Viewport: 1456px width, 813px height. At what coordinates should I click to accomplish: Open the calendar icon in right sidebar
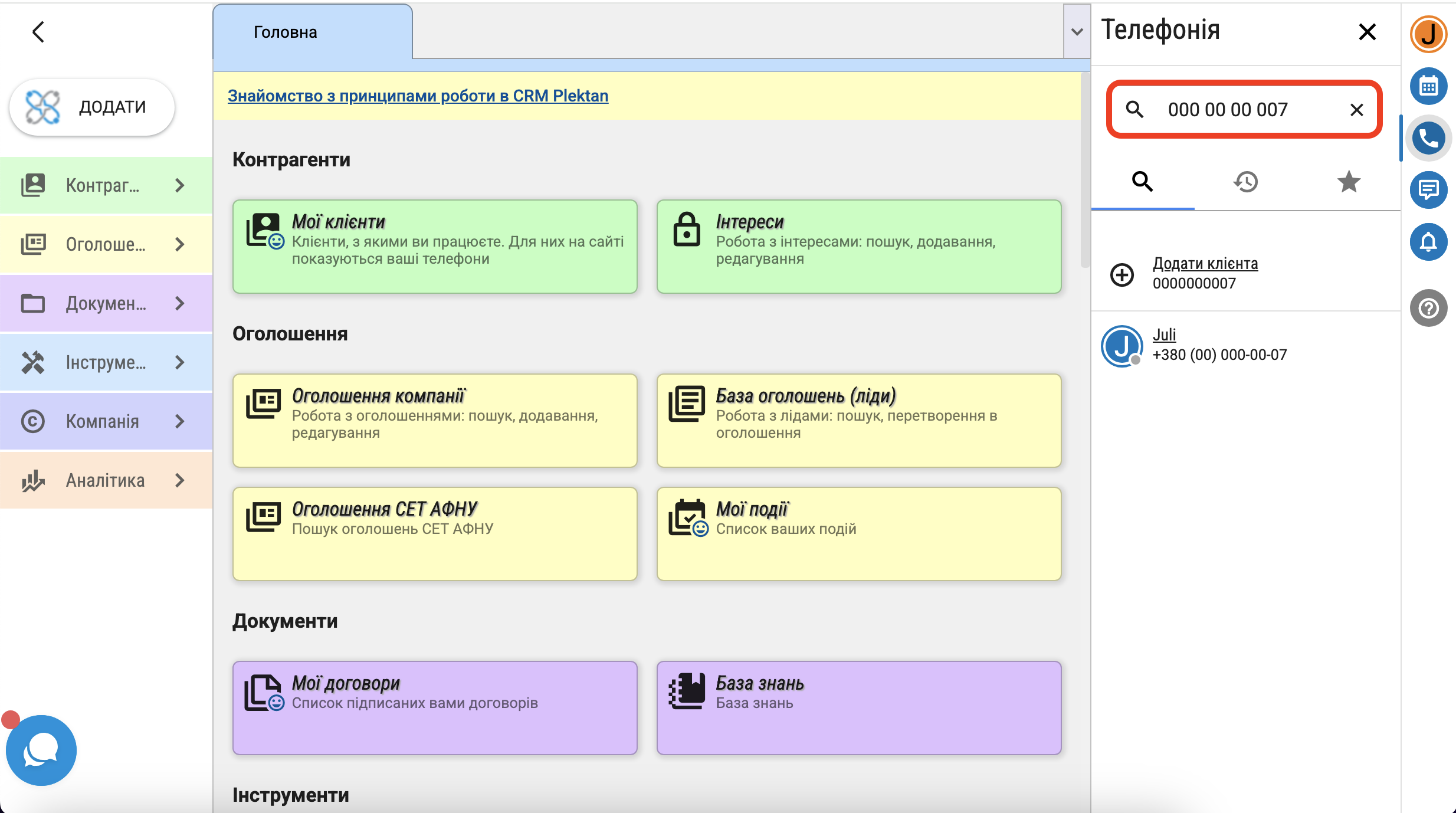coord(1428,87)
